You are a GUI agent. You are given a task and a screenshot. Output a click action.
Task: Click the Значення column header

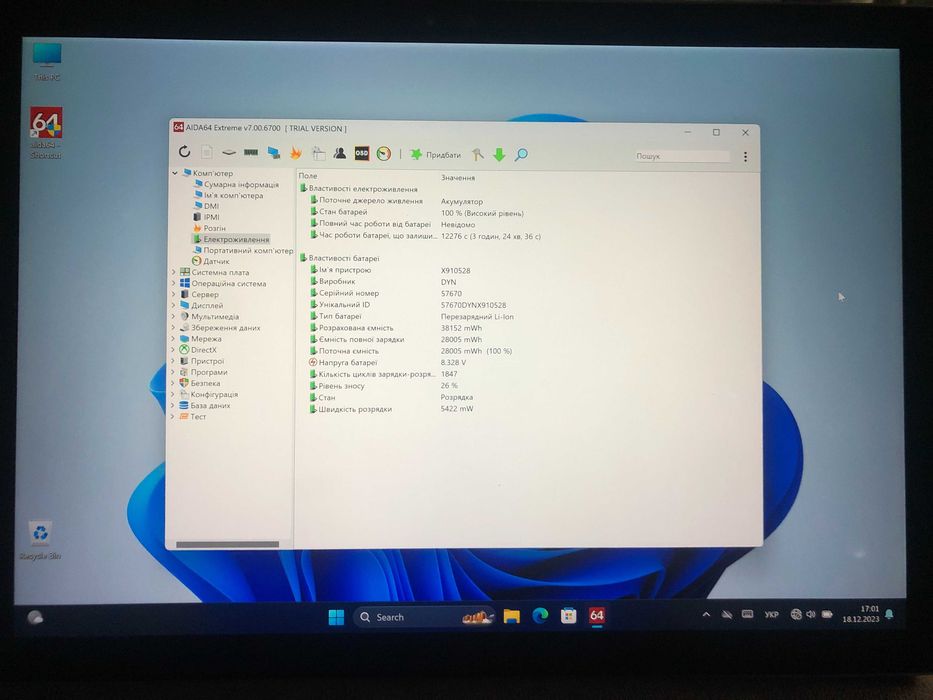458,177
